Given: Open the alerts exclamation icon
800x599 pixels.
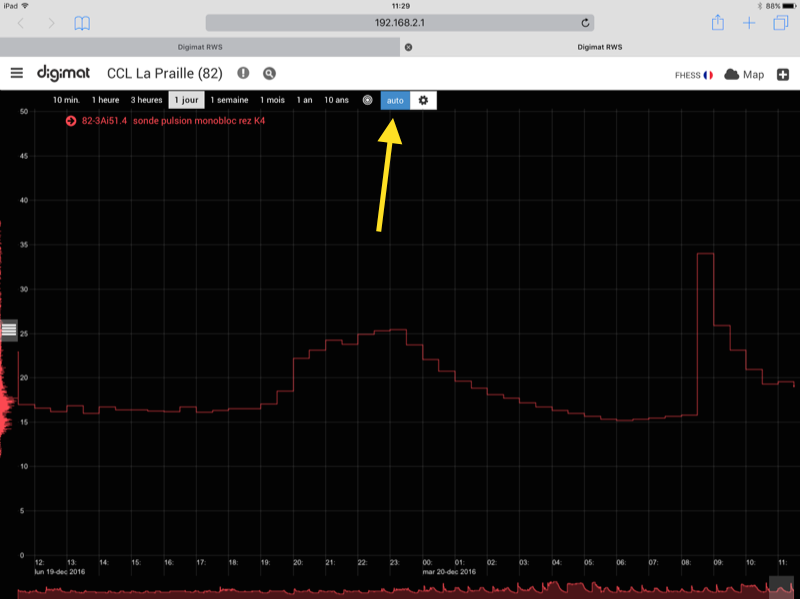Looking at the screenshot, I should [x=243, y=73].
